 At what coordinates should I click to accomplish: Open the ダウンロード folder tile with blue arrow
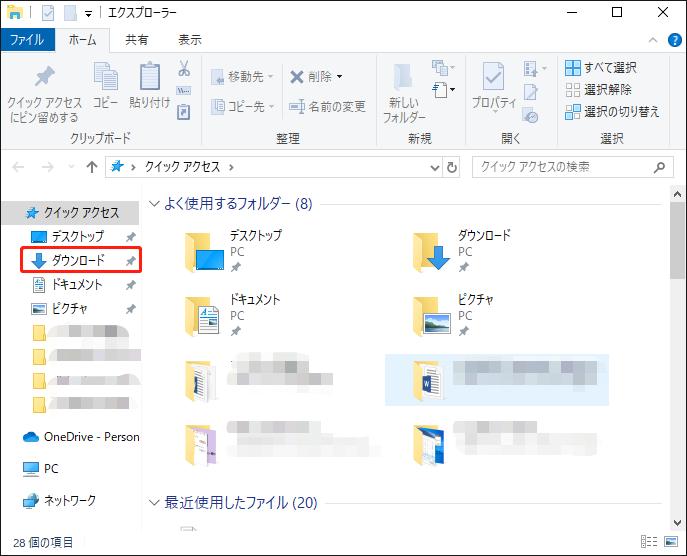[x=463, y=252]
